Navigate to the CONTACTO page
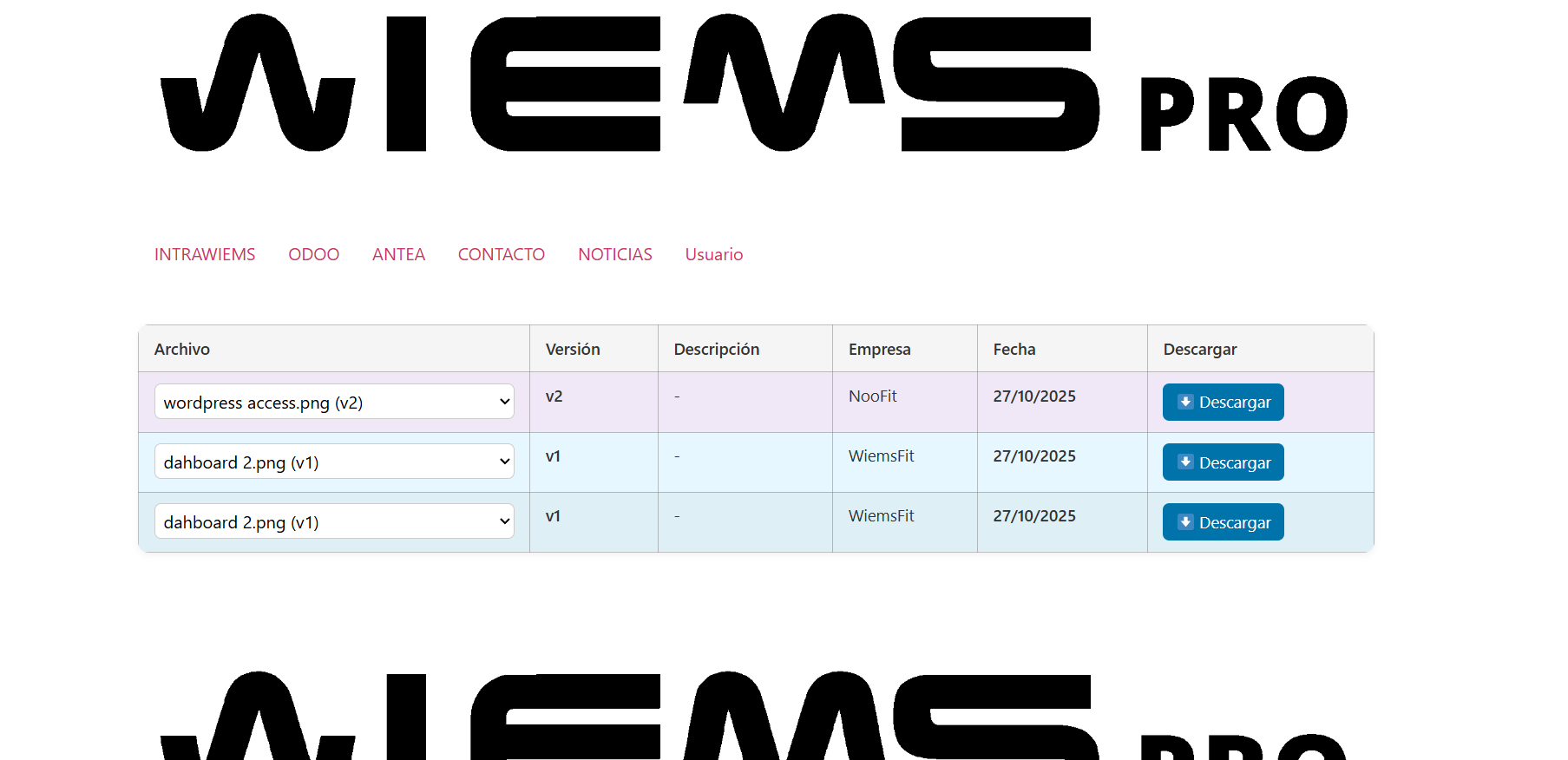 tap(502, 254)
